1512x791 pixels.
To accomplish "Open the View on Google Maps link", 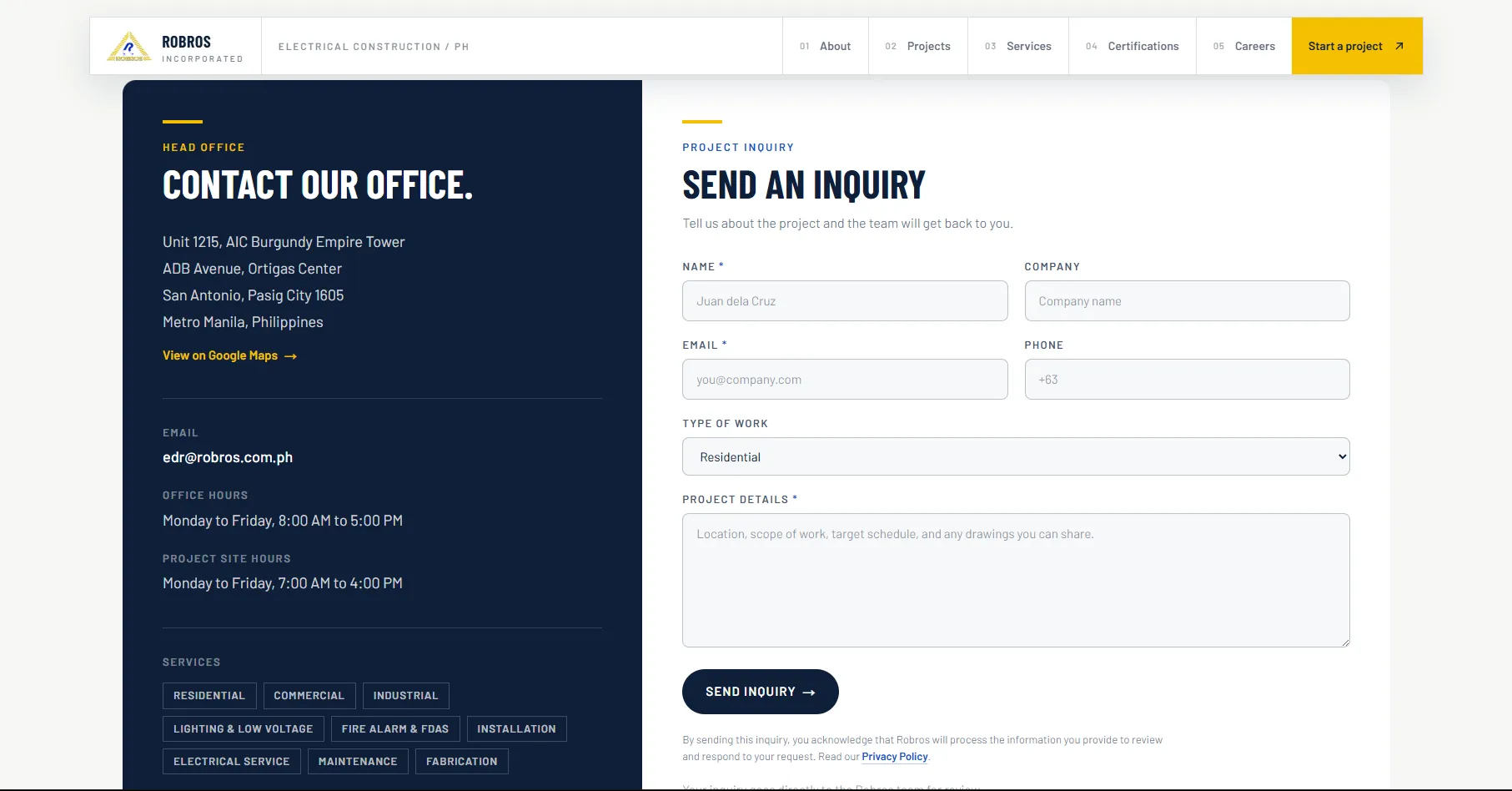I will click(x=229, y=355).
